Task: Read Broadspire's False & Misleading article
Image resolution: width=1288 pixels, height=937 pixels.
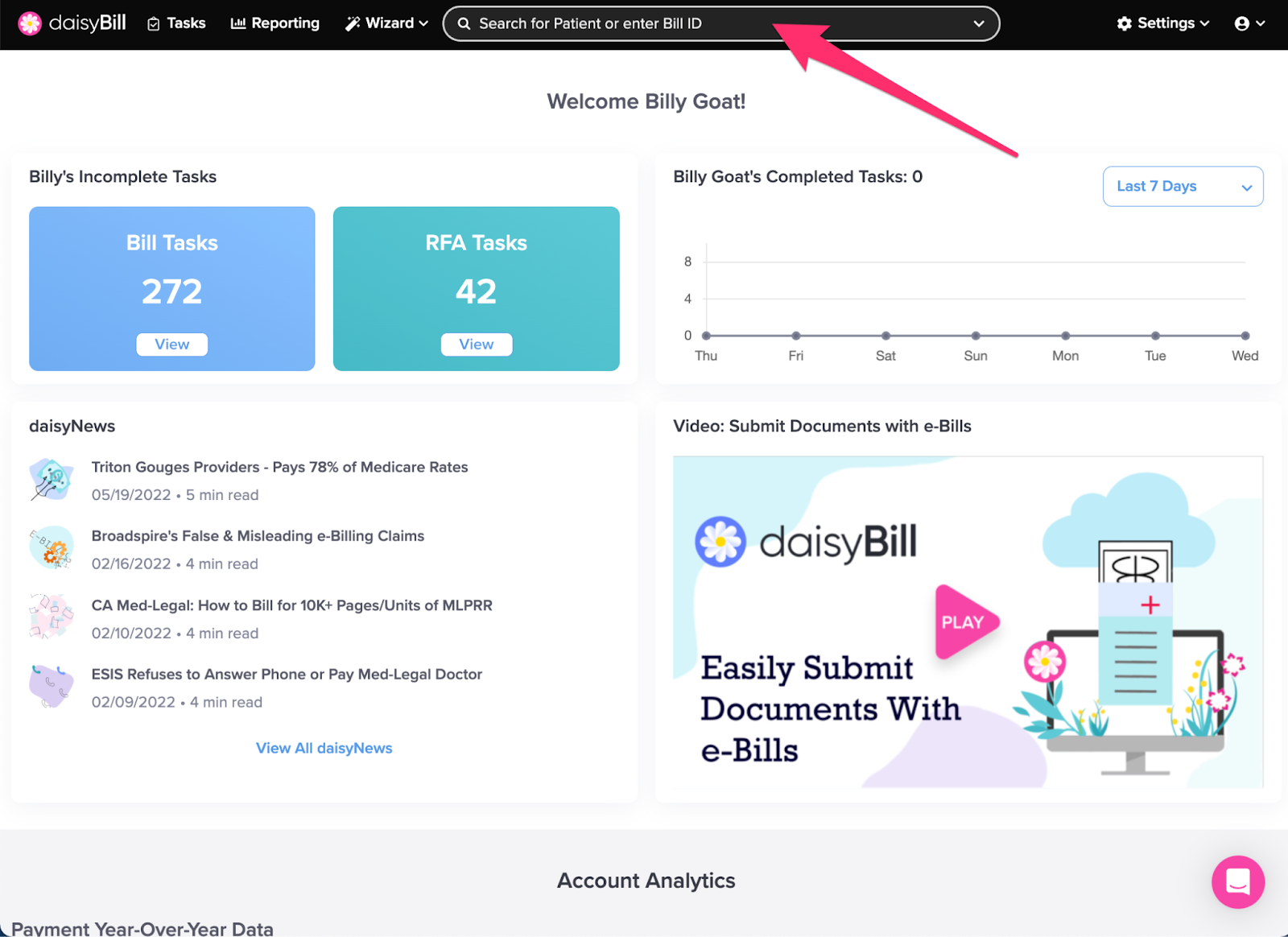Action: click(x=258, y=536)
